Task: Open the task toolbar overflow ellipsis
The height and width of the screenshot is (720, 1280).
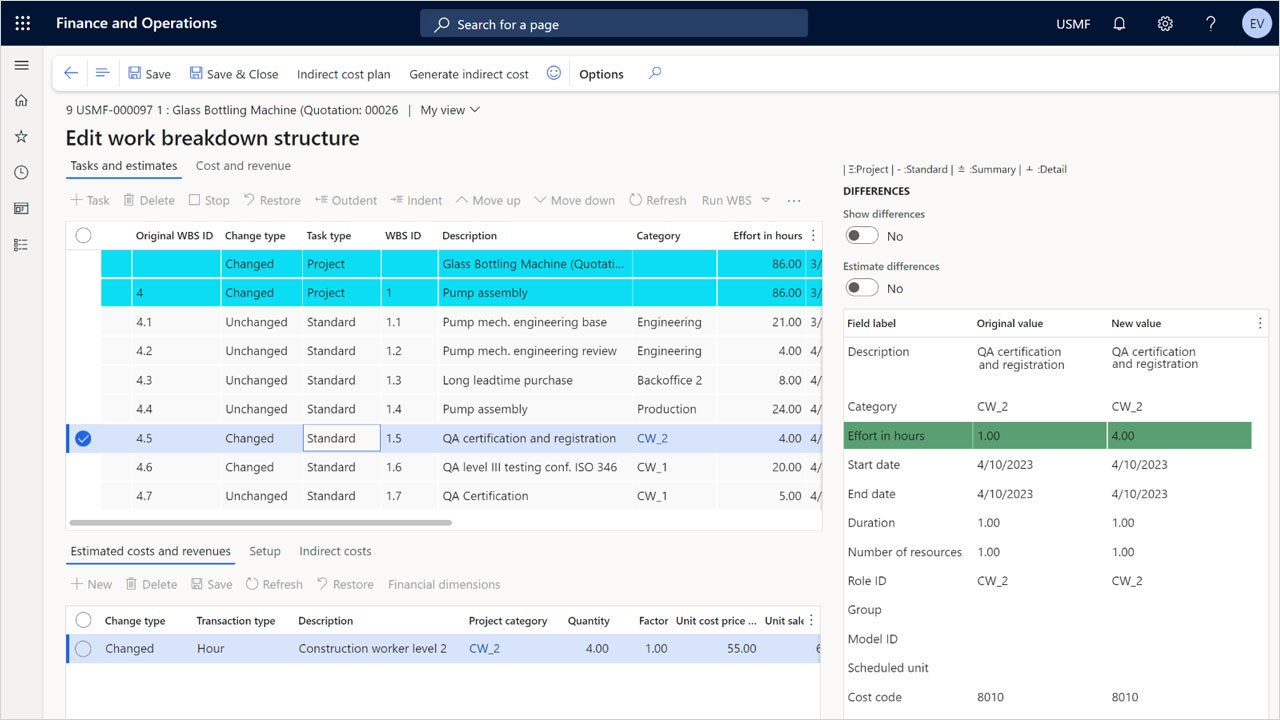Action: 794,200
